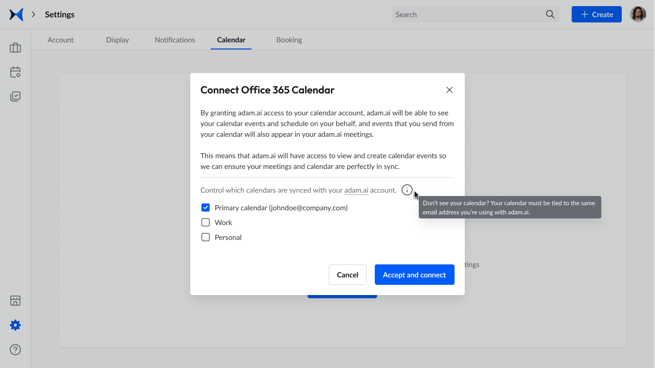The image size is (655, 368).
Task: Open the help question mark icon
Action: pyautogui.click(x=15, y=350)
